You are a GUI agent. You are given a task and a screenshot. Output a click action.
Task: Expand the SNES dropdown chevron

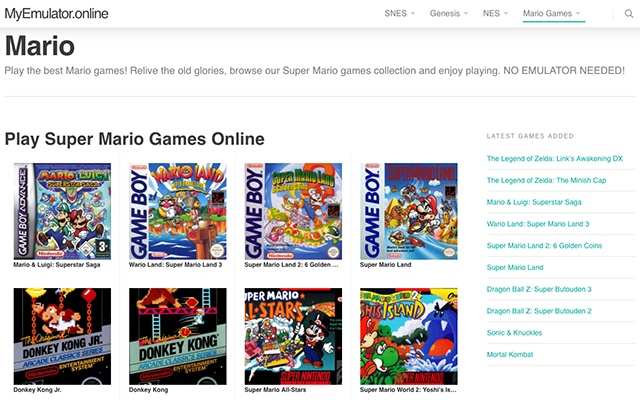413,13
